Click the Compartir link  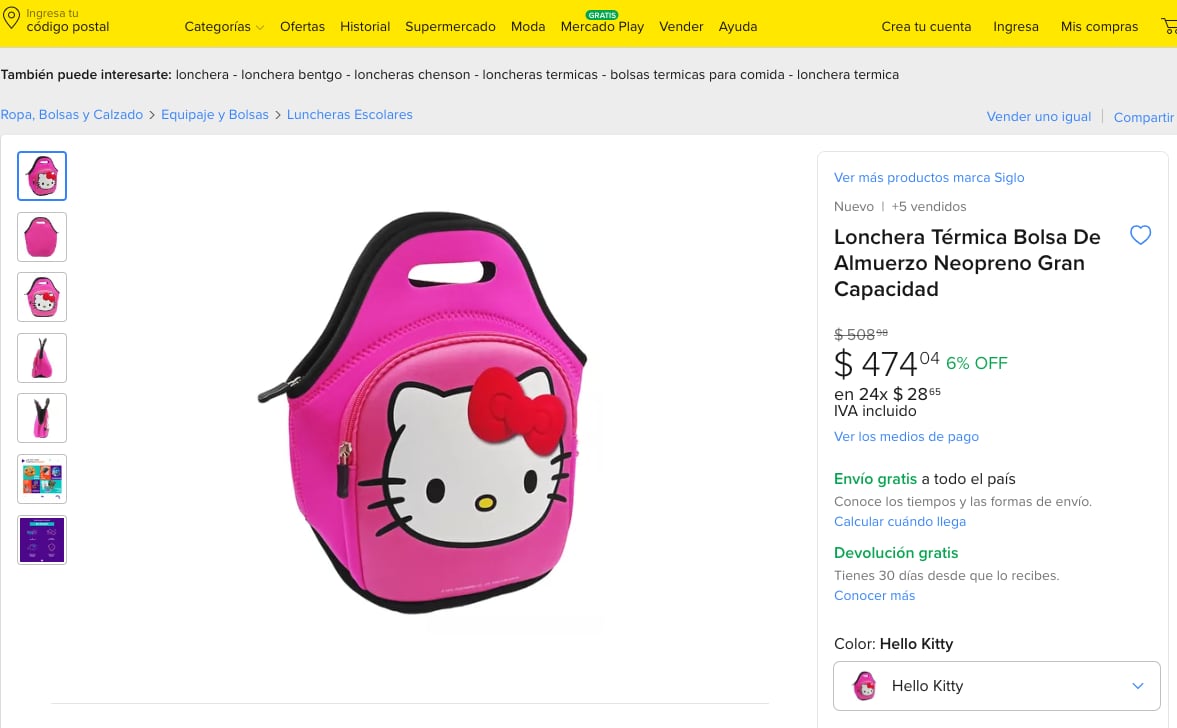click(1143, 117)
